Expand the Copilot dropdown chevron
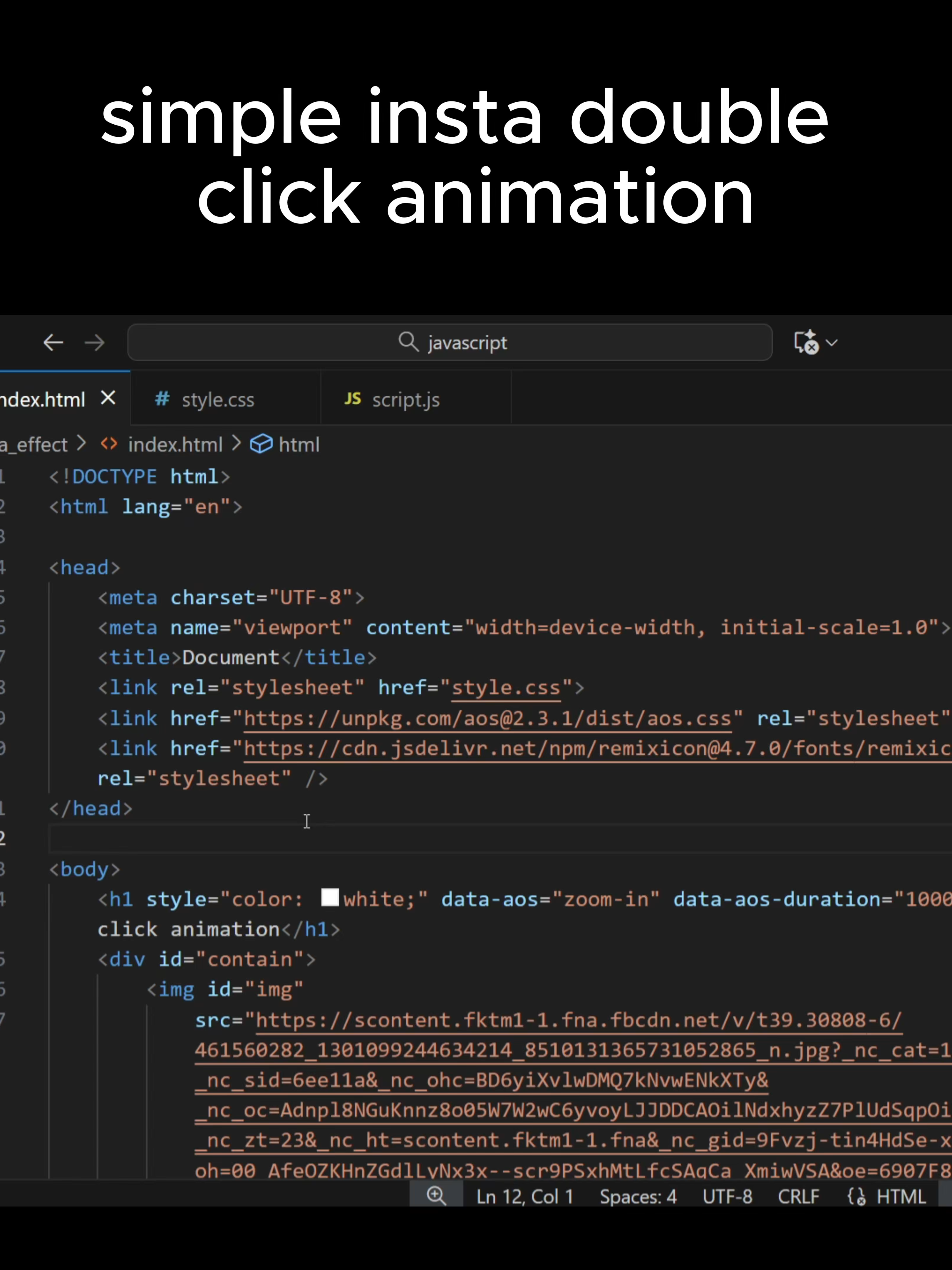 [x=832, y=343]
